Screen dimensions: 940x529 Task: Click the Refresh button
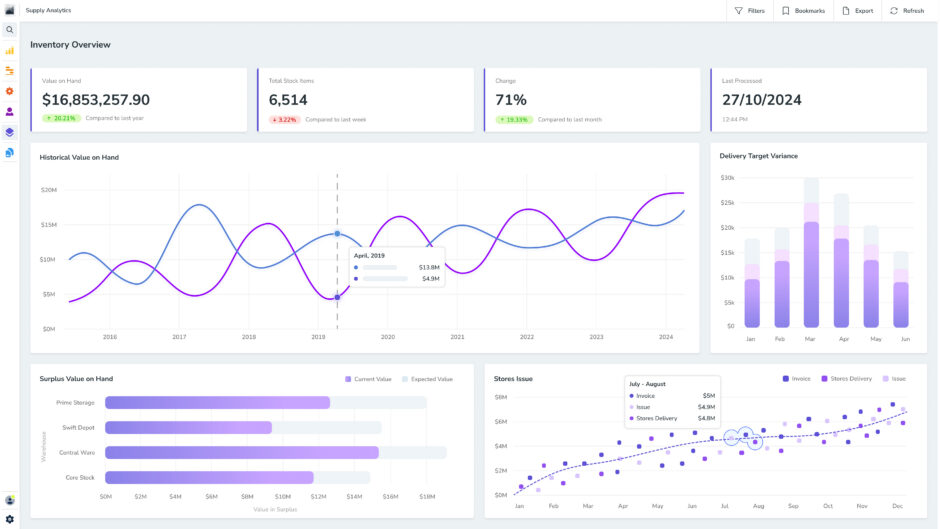(906, 11)
